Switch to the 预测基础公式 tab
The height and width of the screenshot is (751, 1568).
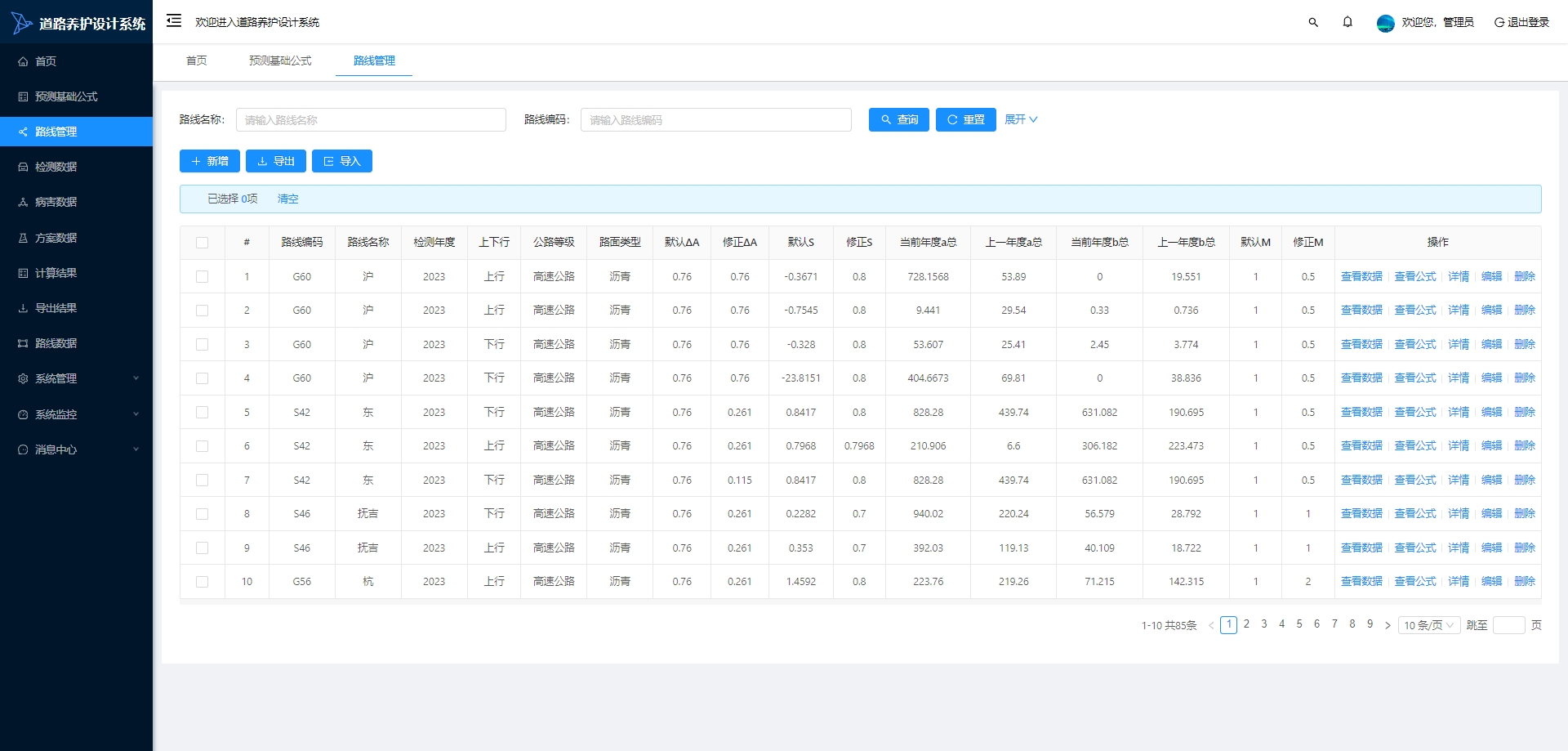(280, 60)
